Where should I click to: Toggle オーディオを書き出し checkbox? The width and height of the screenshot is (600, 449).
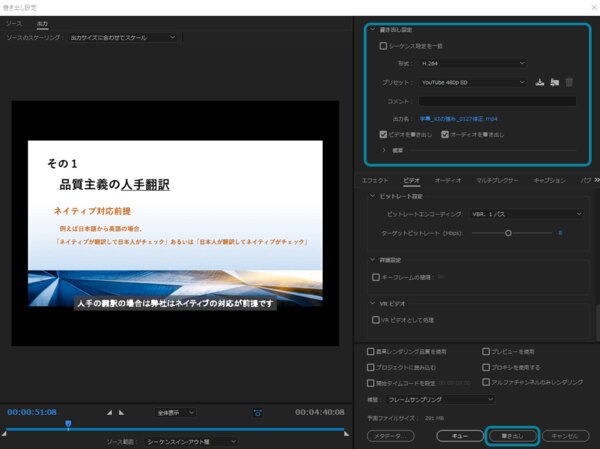click(445, 134)
